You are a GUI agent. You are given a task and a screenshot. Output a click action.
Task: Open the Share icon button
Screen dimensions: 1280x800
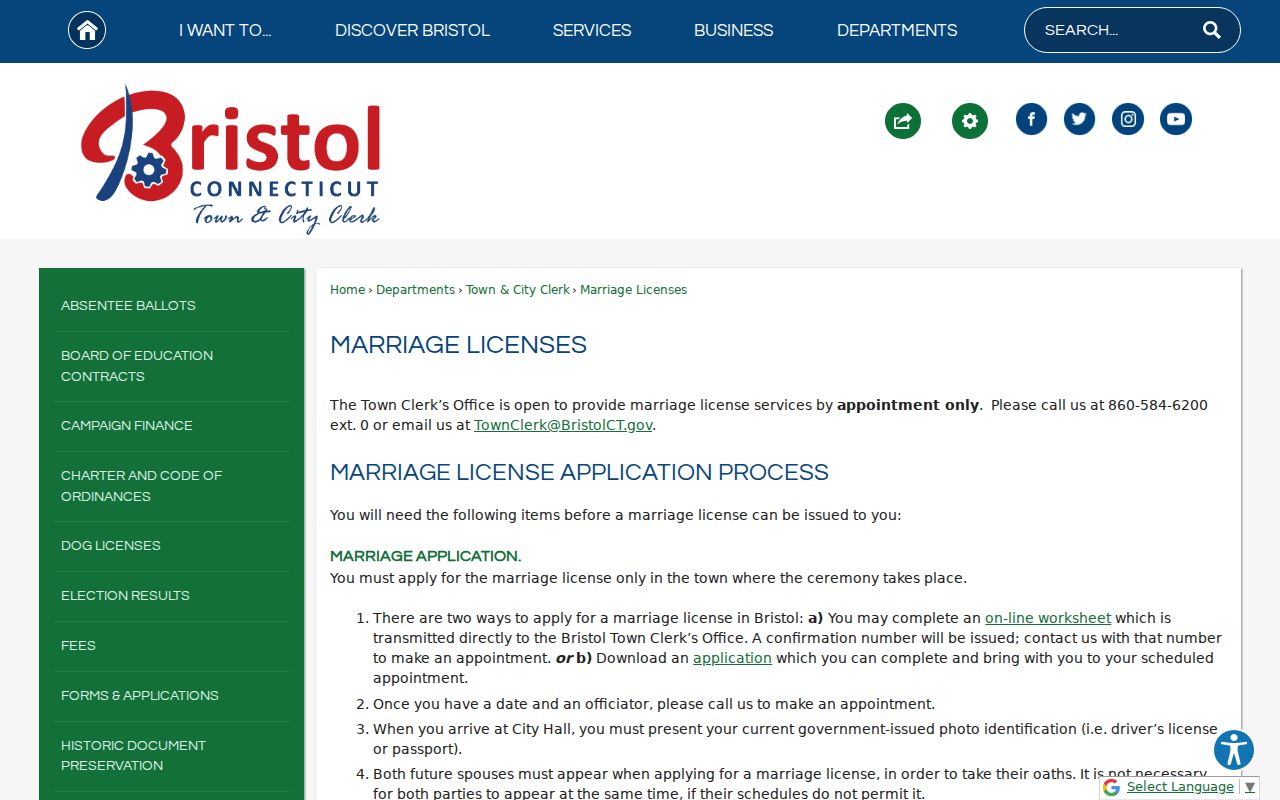(x=902, y=121)
